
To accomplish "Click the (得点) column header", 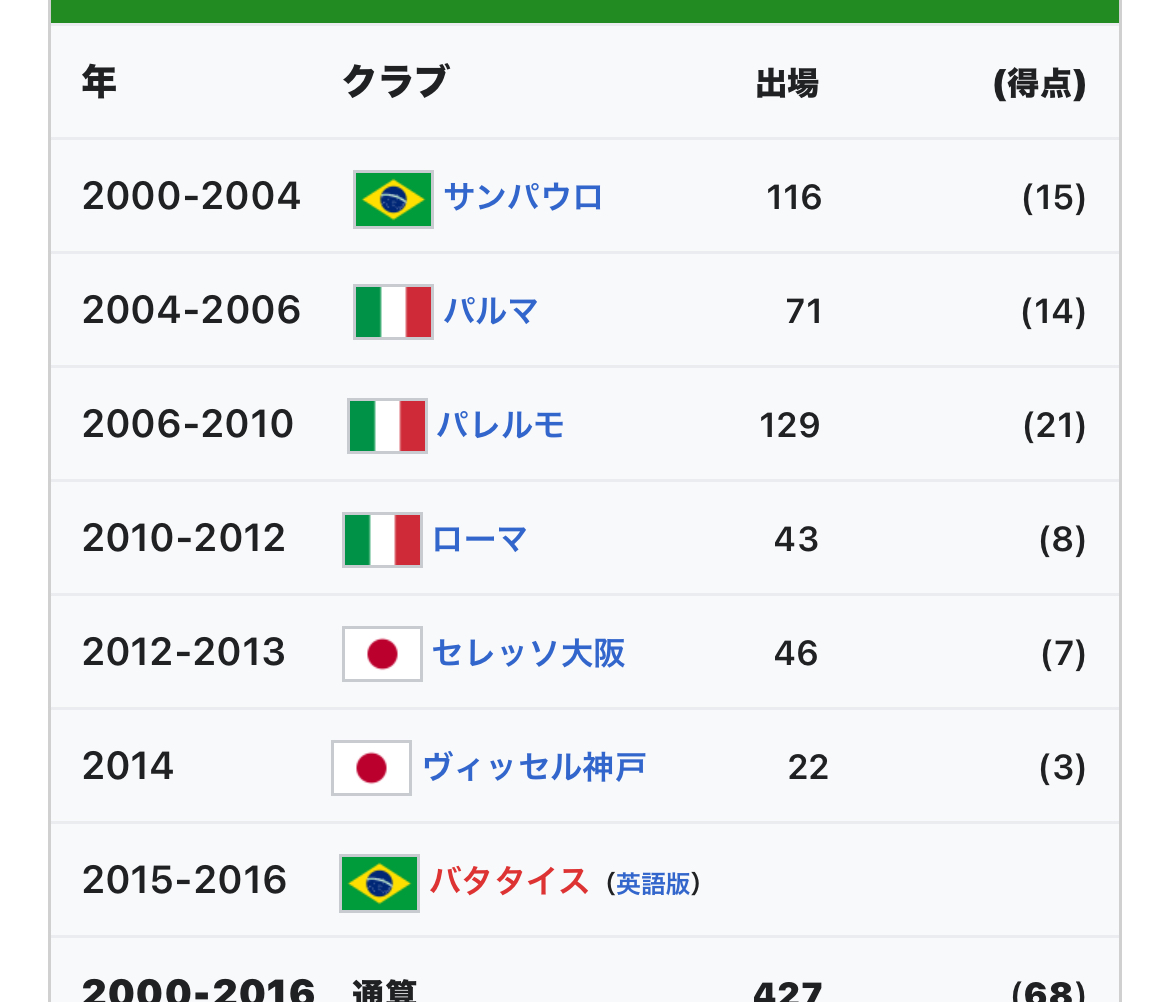I will click(x=1039, y=83).
